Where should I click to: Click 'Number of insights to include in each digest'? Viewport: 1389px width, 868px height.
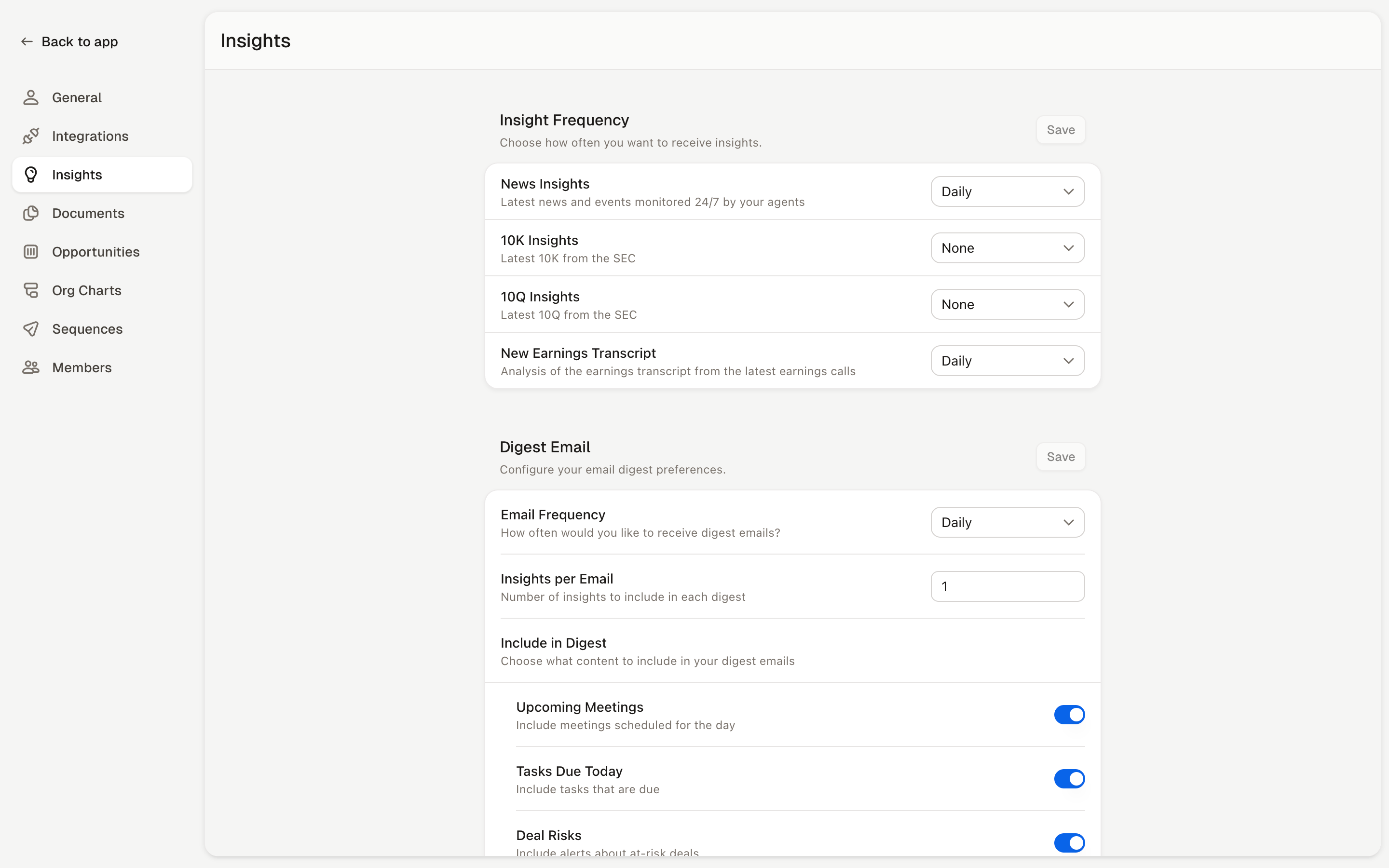tap(623, 597)
